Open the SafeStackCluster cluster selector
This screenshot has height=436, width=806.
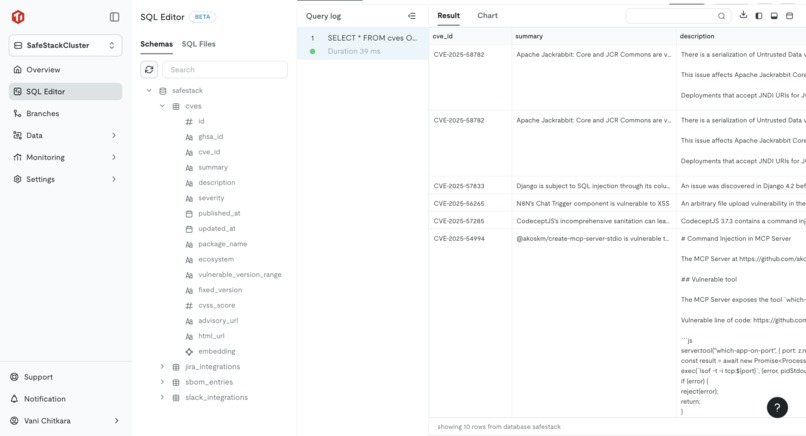pyautogui.click(x=65, y=45)
